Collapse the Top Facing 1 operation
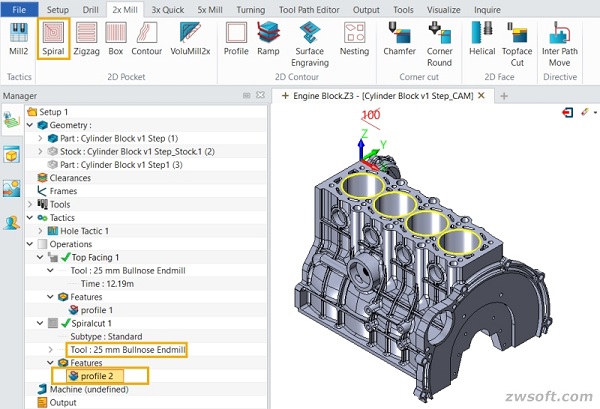 (40, 257)
